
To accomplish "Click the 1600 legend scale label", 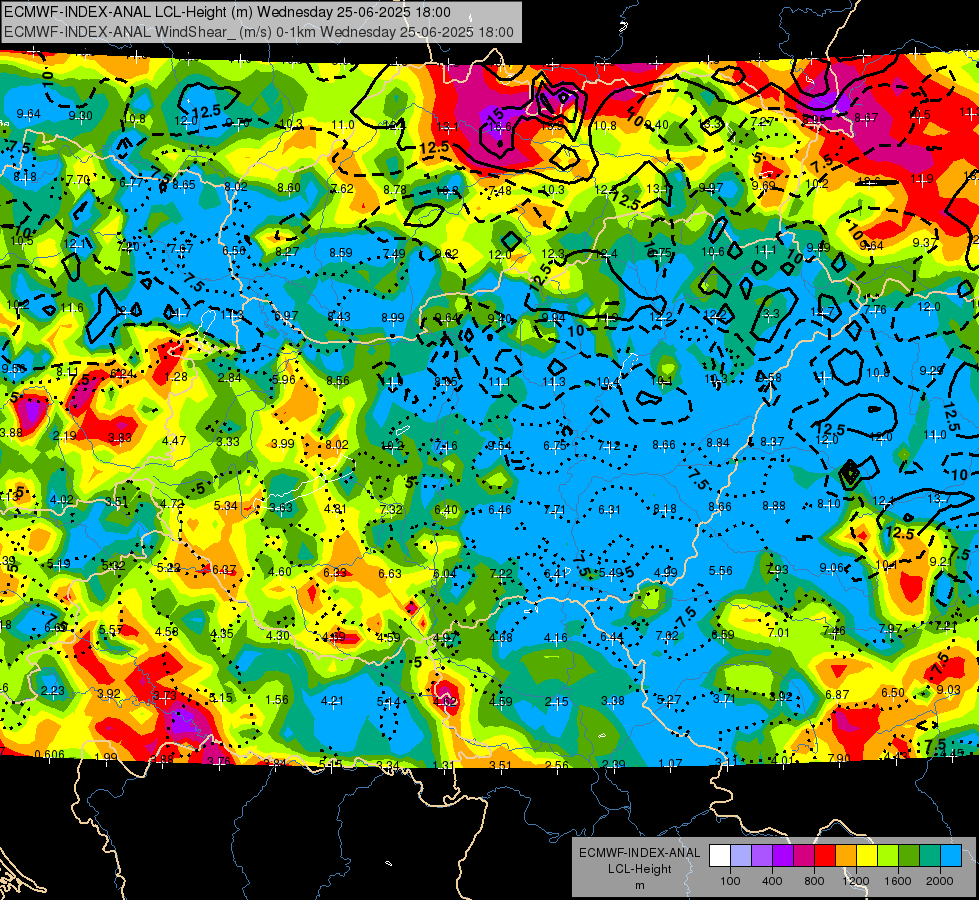I will (897, 881).
